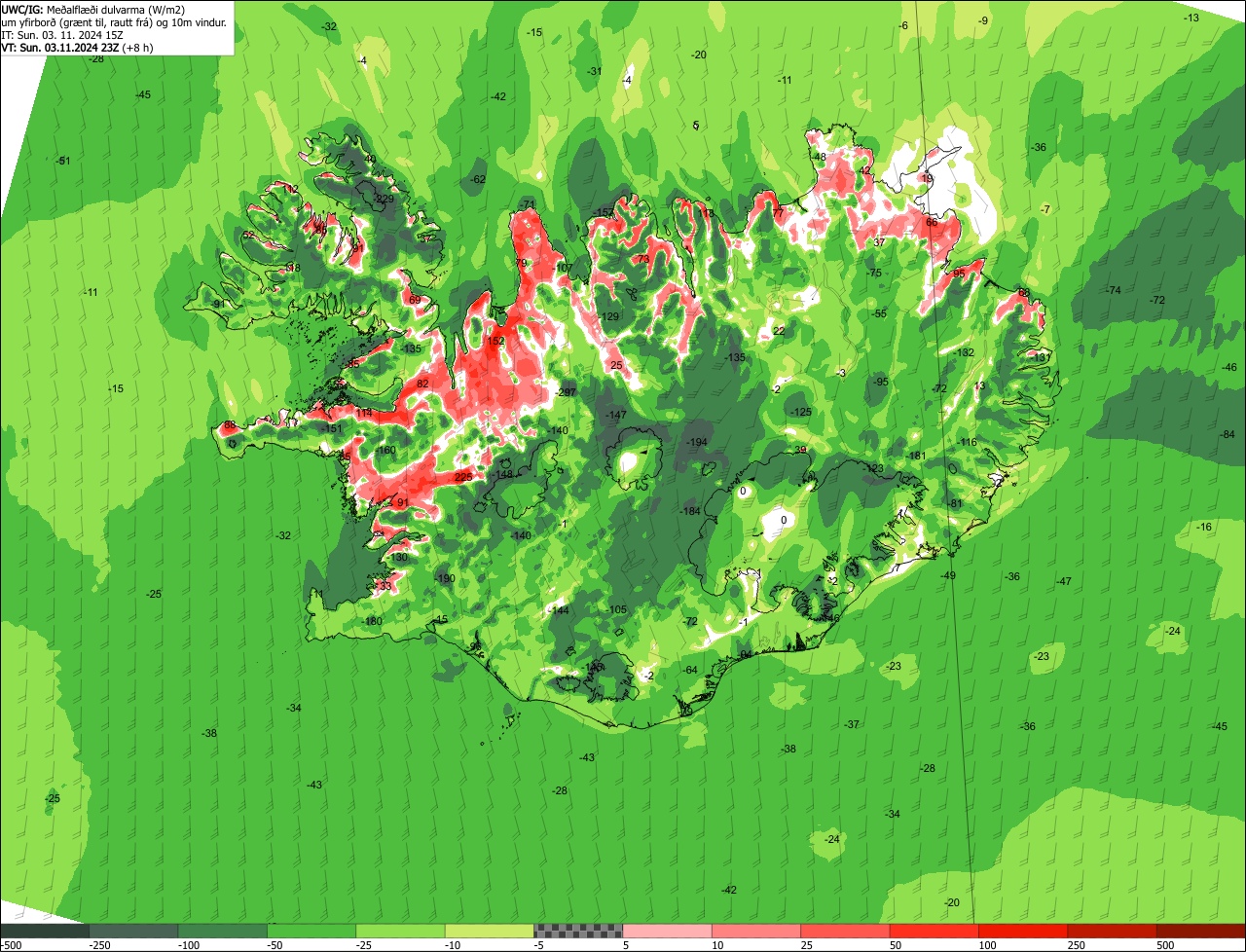Click the ocean value '-13' in the top-right corner
Screen dimensions: 1246x952
1191,18
